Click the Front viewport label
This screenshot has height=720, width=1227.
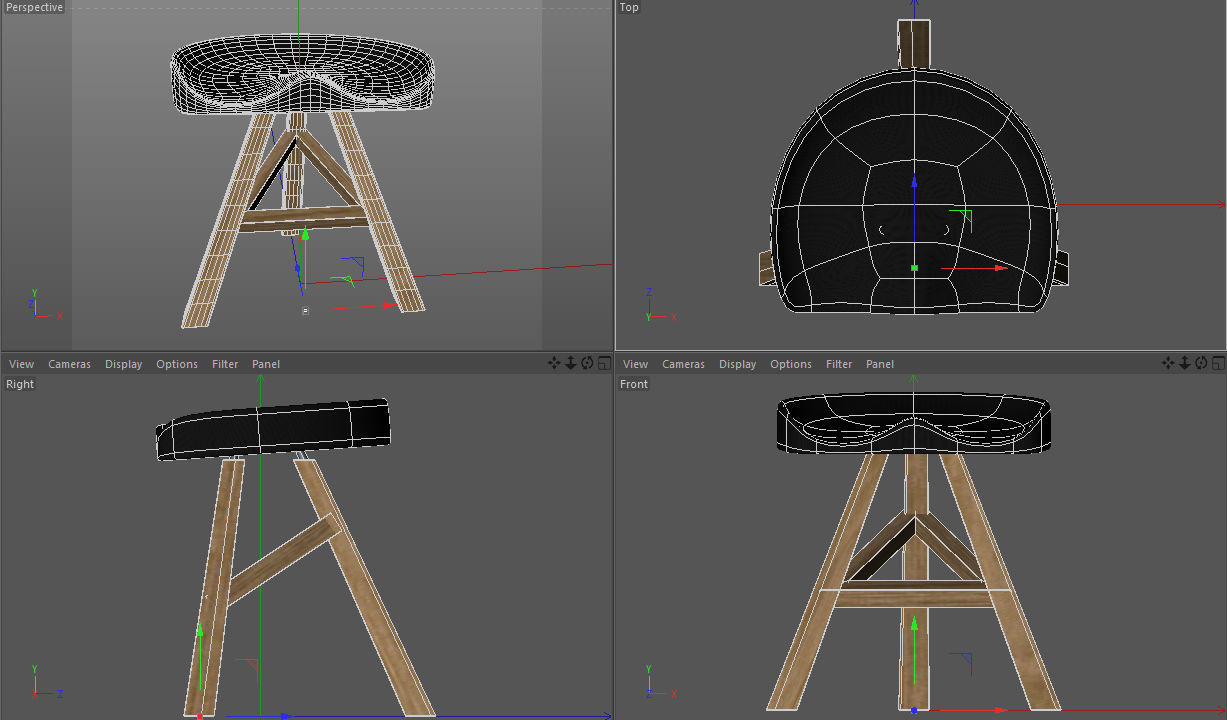click(634, 384)
